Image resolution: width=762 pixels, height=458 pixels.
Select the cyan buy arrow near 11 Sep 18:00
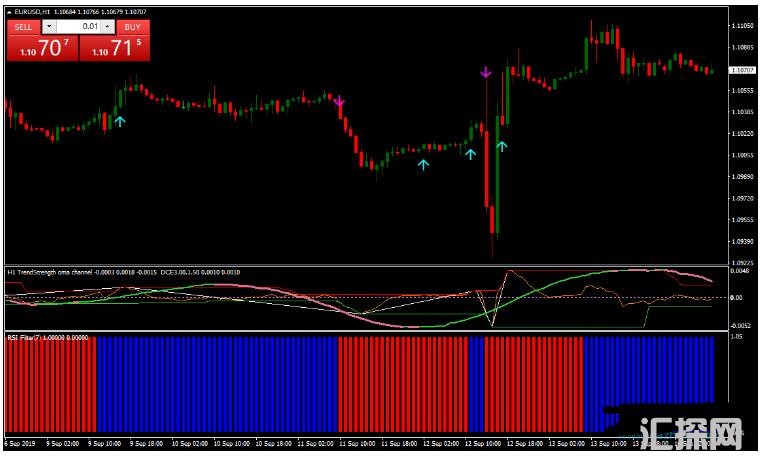[423, 165]
